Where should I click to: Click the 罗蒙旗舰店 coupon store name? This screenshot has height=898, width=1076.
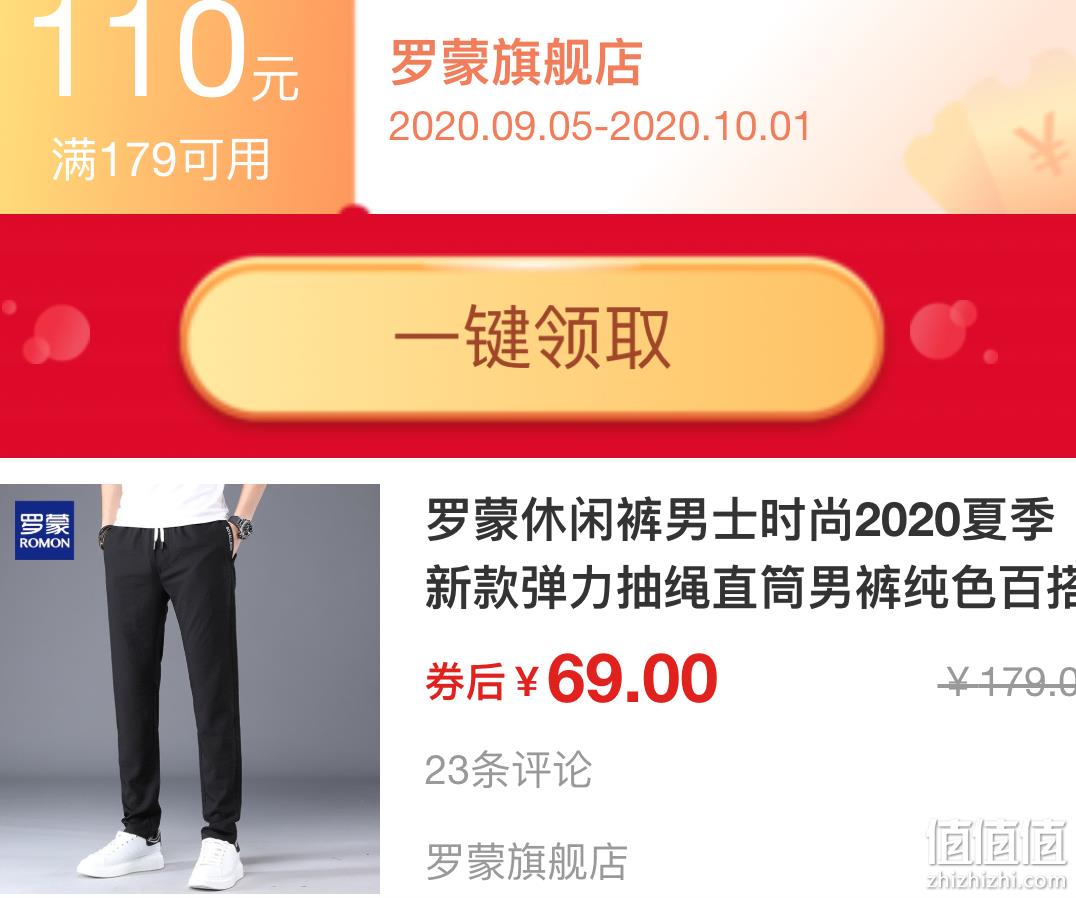(516, 63)
